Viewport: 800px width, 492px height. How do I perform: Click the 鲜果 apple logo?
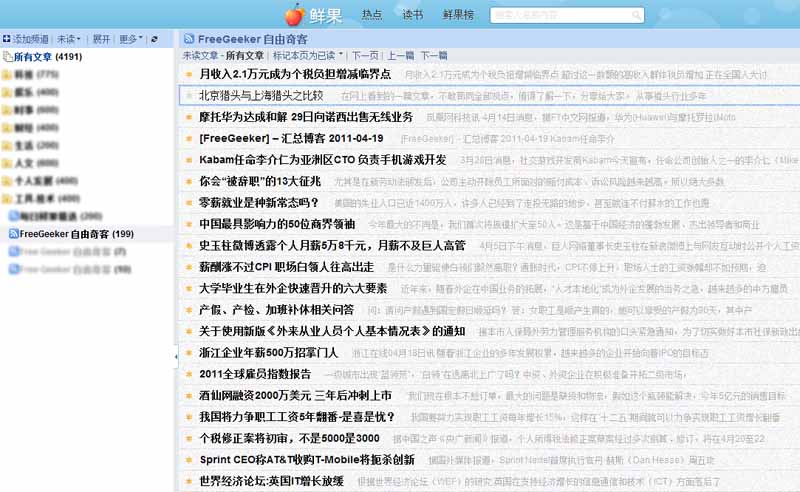[294, 15]
